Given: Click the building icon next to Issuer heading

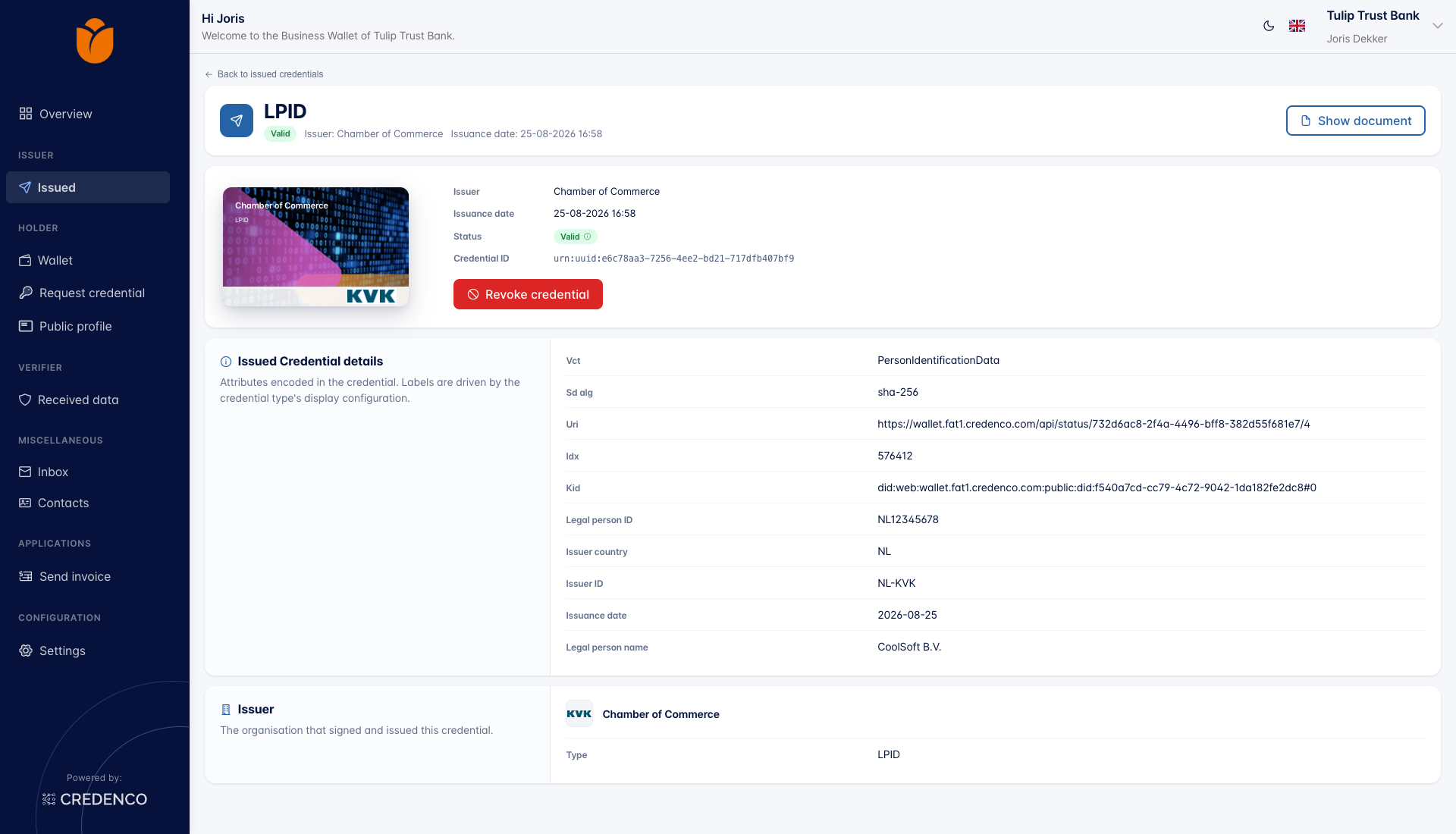Looking at the screenshot, I should (x=226, y=710).
